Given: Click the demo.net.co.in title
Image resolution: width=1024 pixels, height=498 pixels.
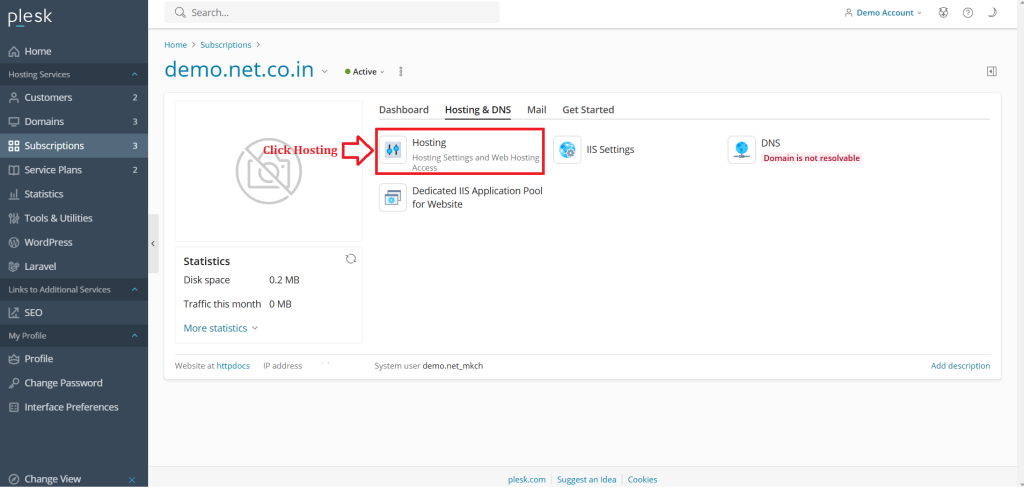Looking at the screenshot, I should coord(240,70).
